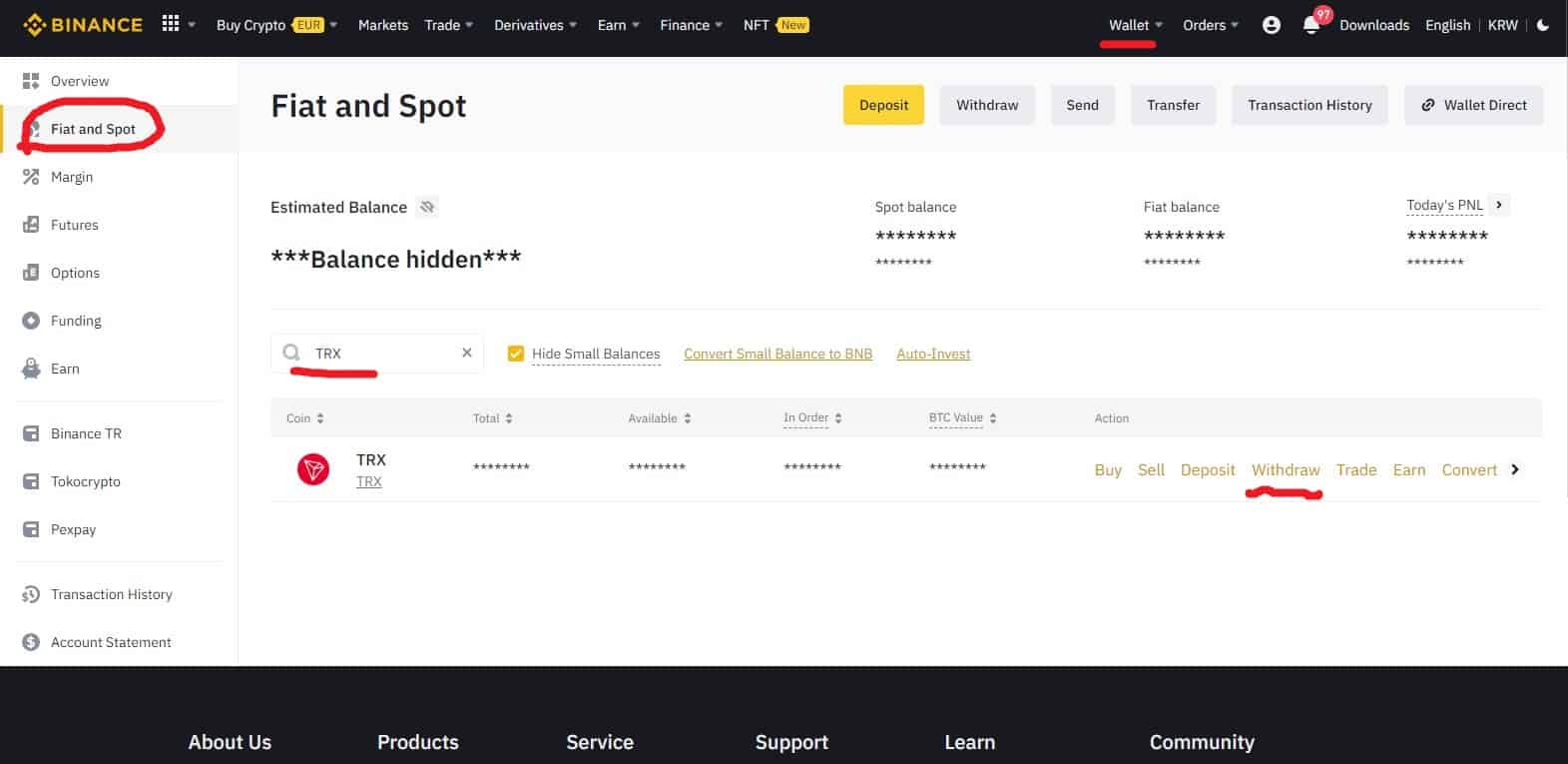This screenshot has width=1568, height=764.
Task: Open the Orders dropdown menu
Action: pos(1211,25)
